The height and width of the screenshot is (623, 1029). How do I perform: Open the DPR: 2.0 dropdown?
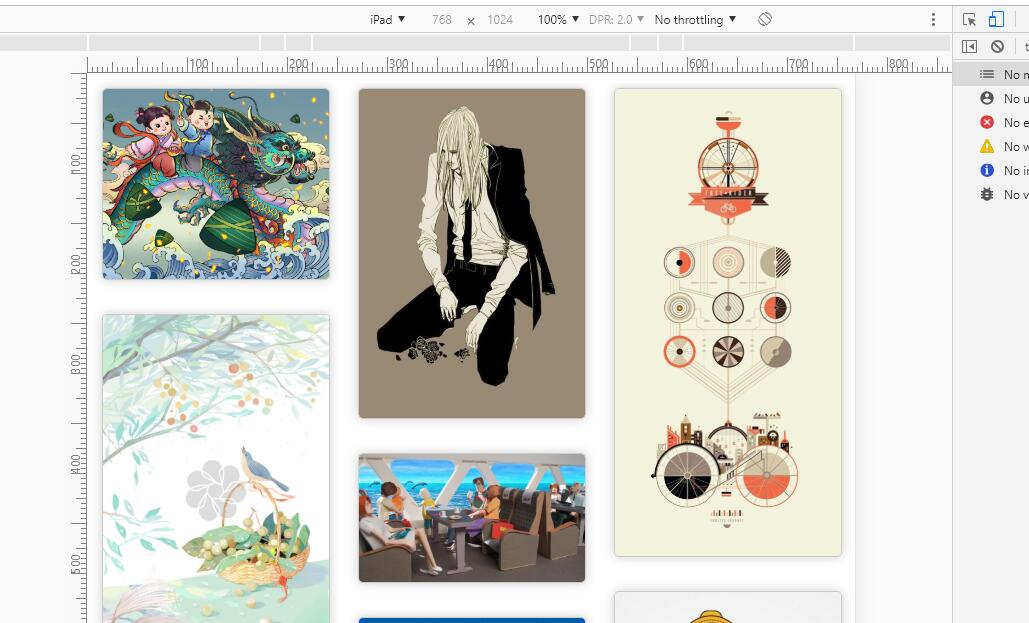616,20
